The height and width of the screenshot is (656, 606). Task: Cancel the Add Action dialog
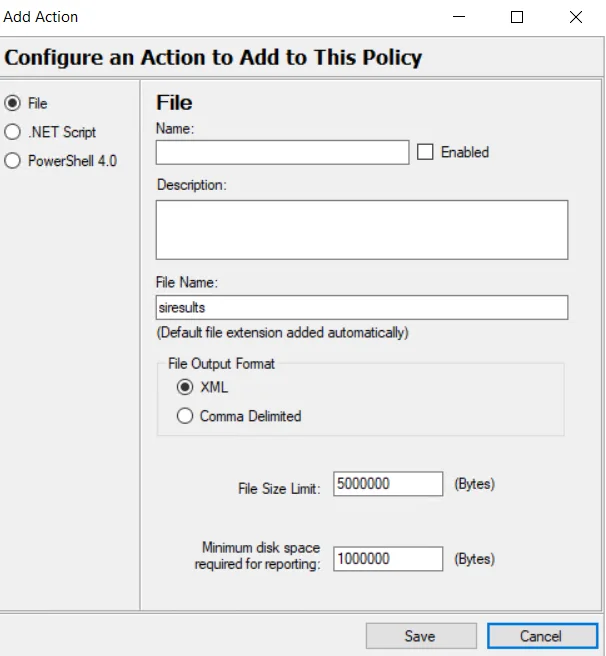[x=542, y=636]
